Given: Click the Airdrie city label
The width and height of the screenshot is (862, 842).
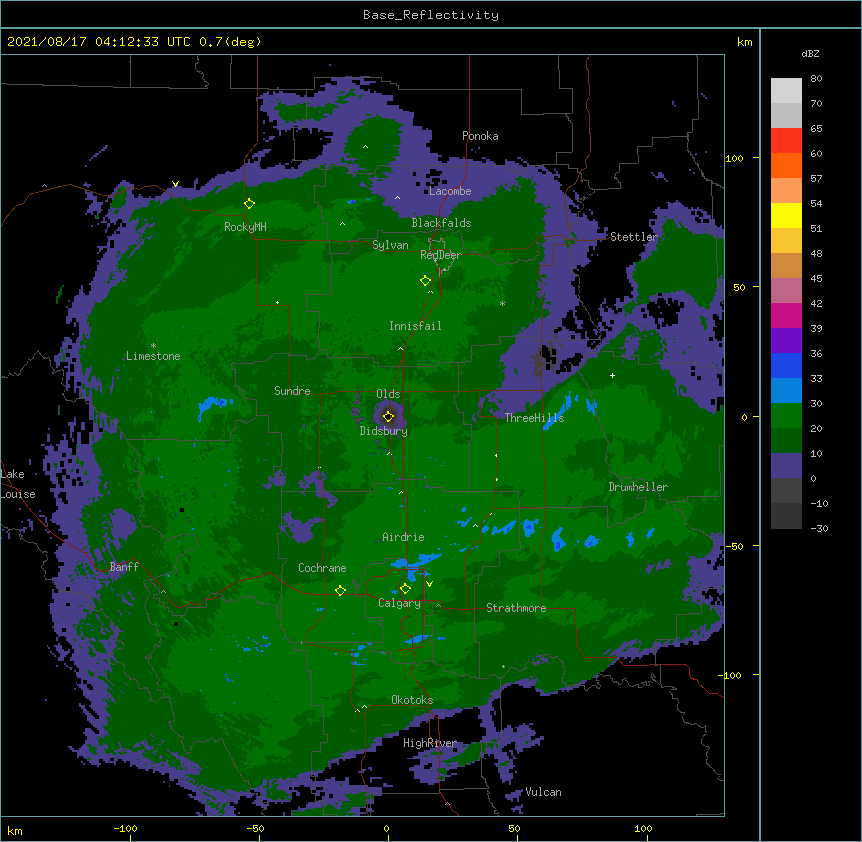Looking at the screenshot, I should click(x=403, y=537).
